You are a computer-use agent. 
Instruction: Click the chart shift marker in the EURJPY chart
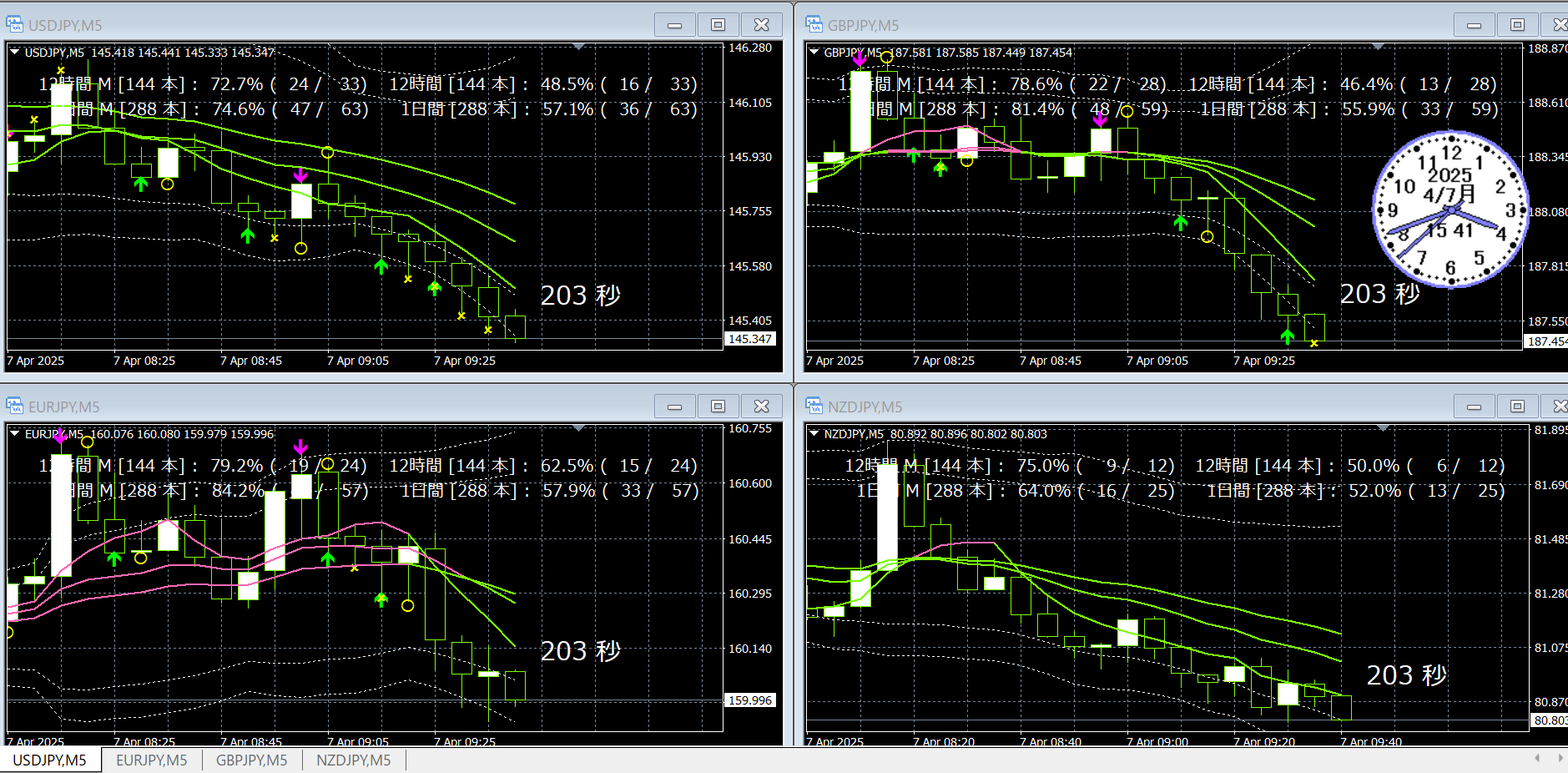coord(578,428)
